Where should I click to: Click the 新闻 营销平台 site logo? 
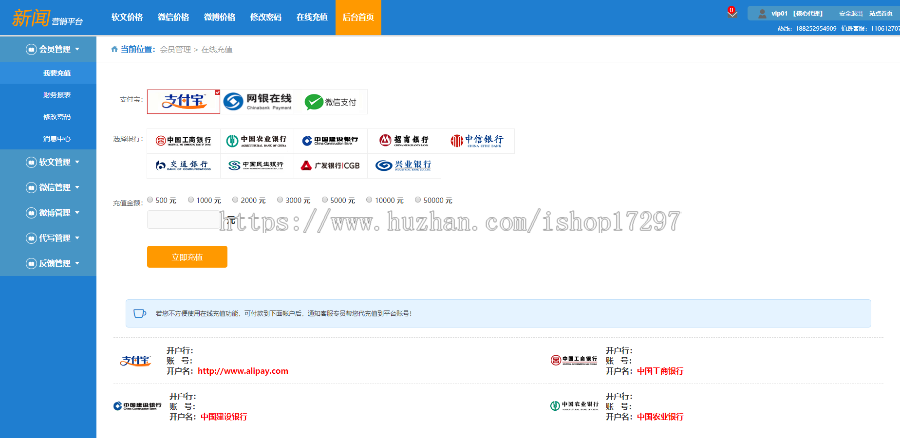47,17
